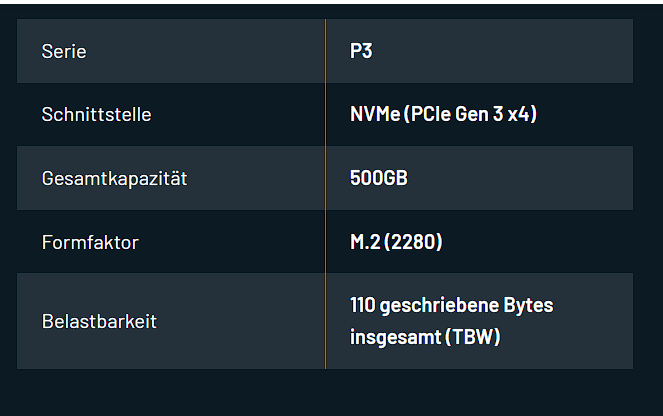
Task: Select the P3 series value
Action: click(361, 51)
